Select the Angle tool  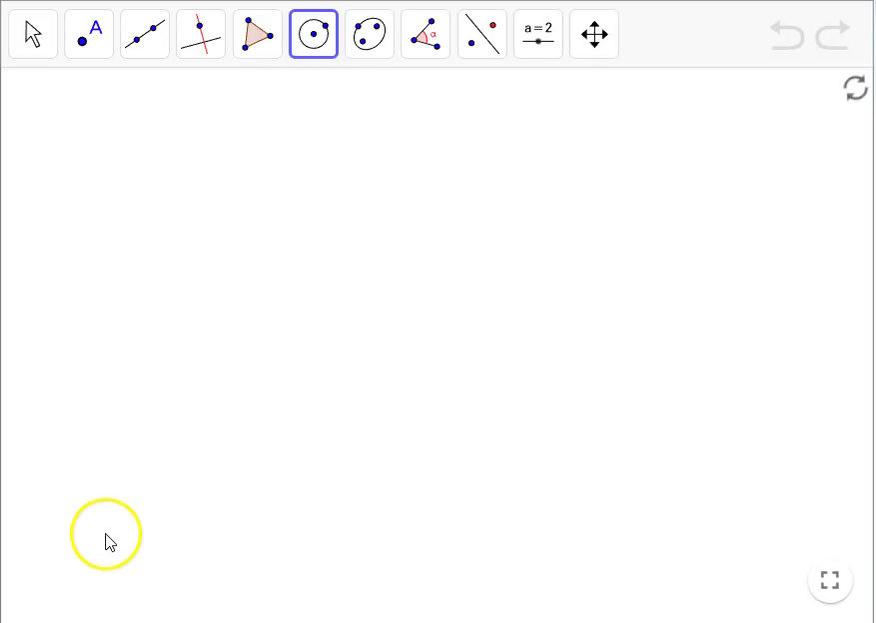click(426, 34)
